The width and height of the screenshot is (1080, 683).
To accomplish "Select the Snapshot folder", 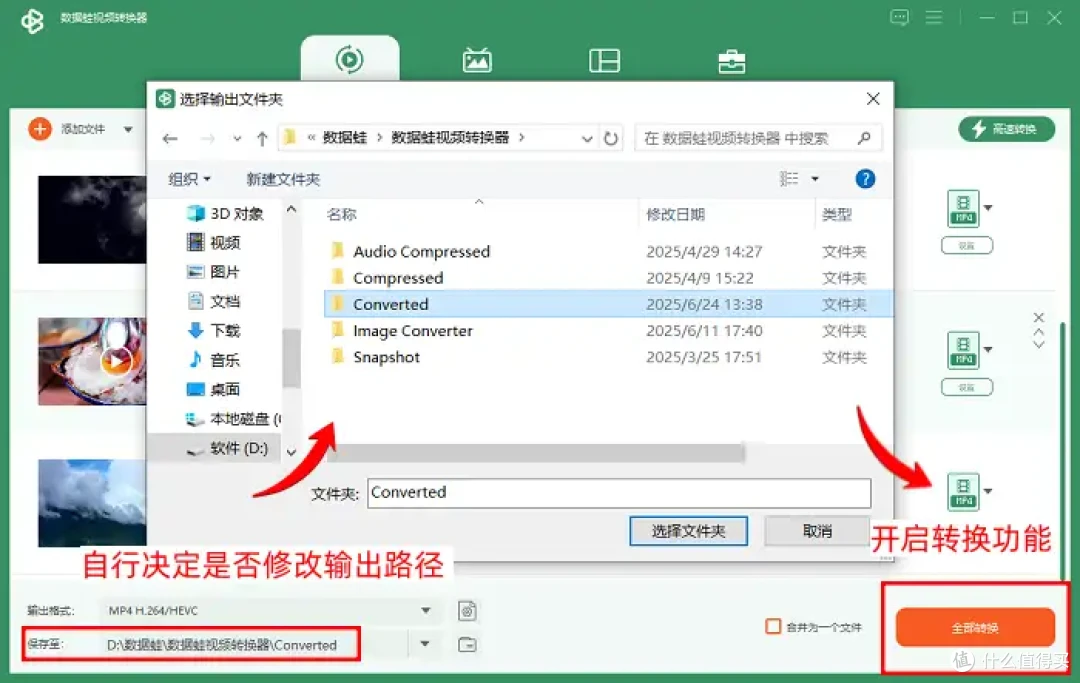I will (386, 357).
